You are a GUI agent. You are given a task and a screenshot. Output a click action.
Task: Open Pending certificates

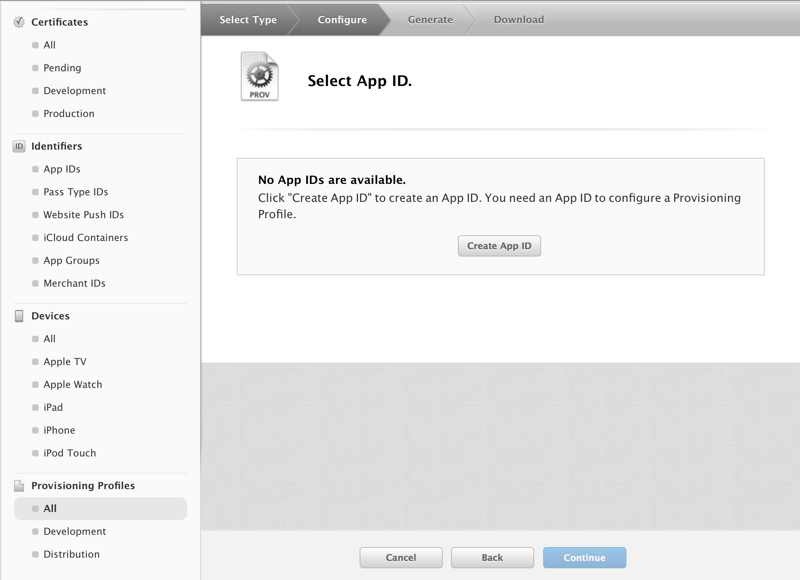tap(62, 68)
